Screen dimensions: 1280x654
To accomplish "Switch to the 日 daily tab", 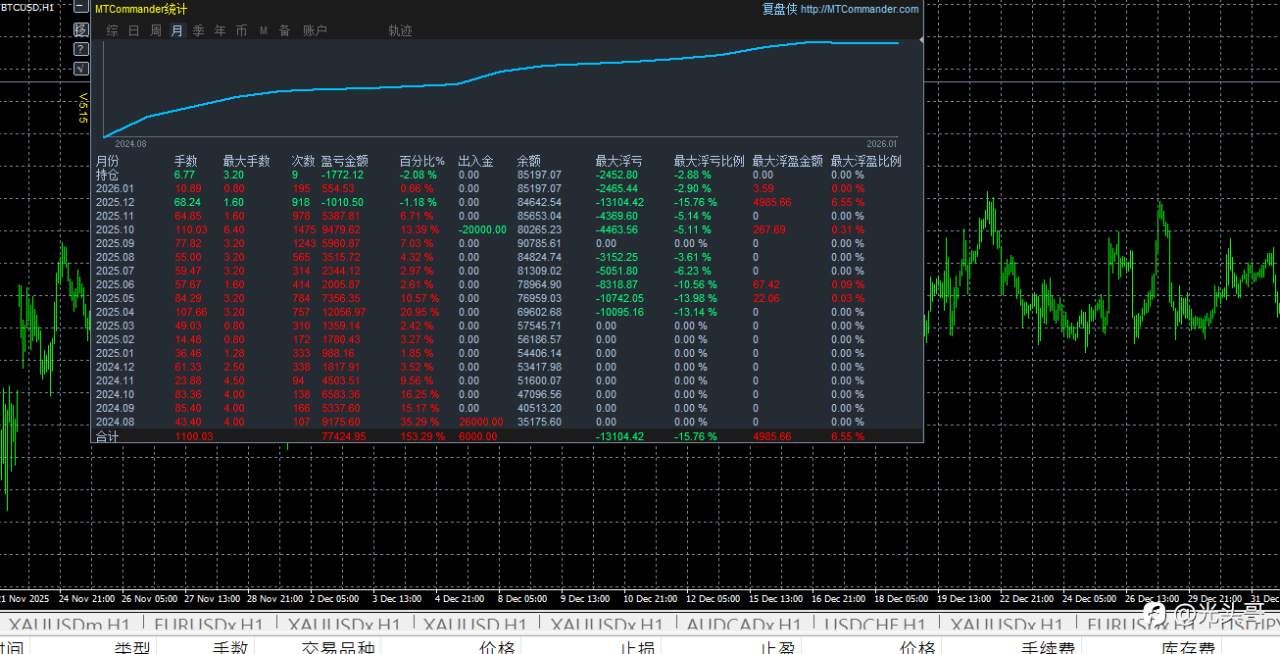I will (x=134, y=31).
